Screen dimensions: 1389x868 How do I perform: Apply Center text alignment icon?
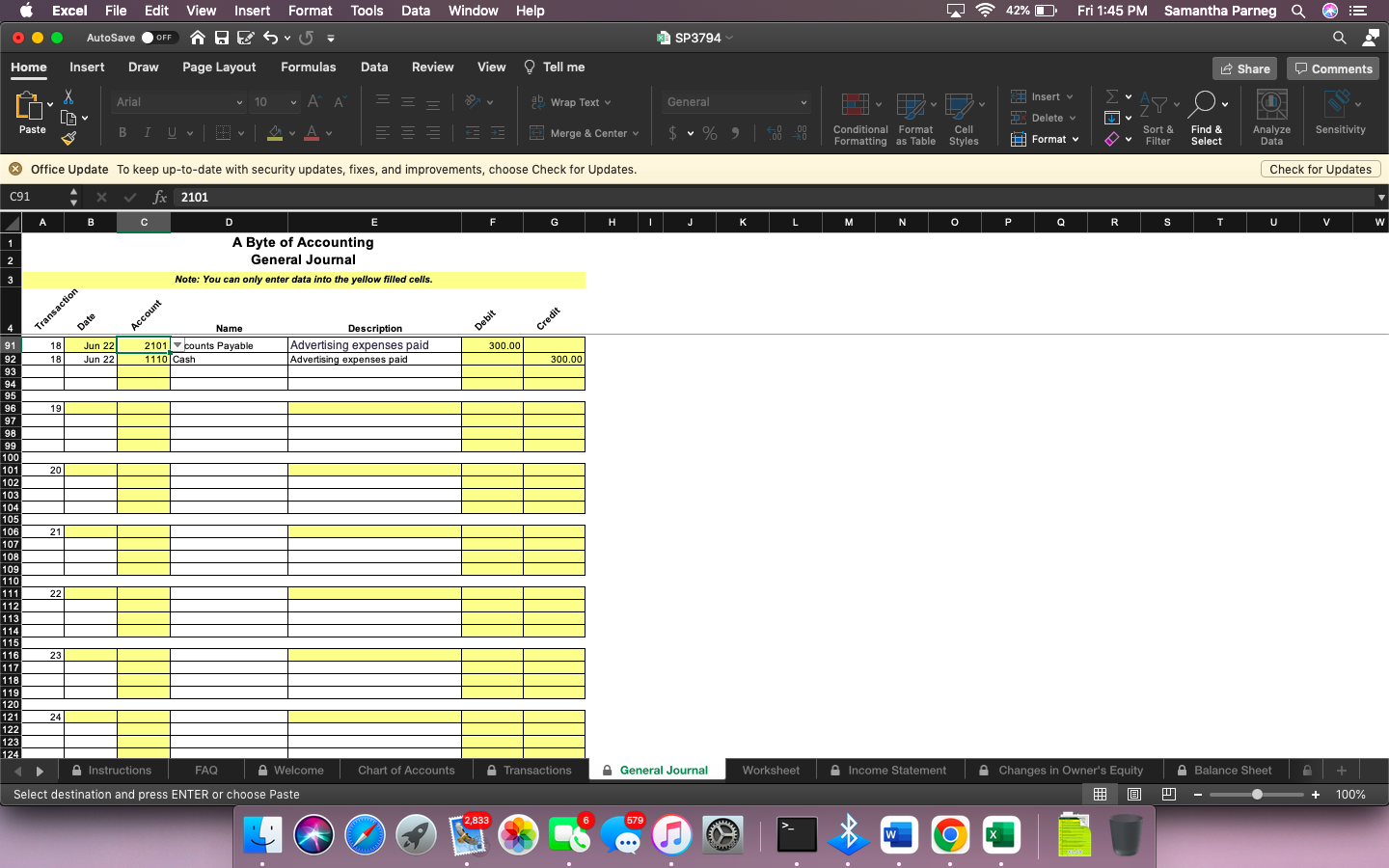(408, 133)
